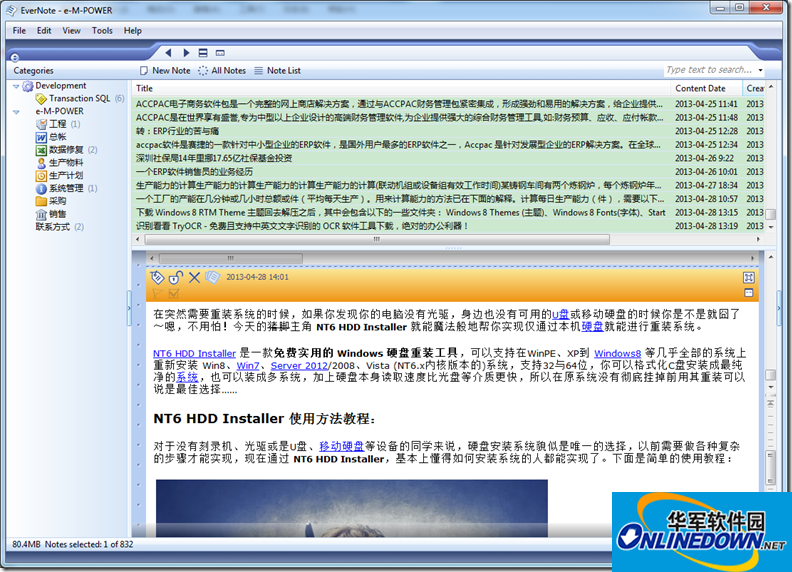Follow the U盘 hyperlink
Viewport: 792px width, 572px height.
click(560, 314)
